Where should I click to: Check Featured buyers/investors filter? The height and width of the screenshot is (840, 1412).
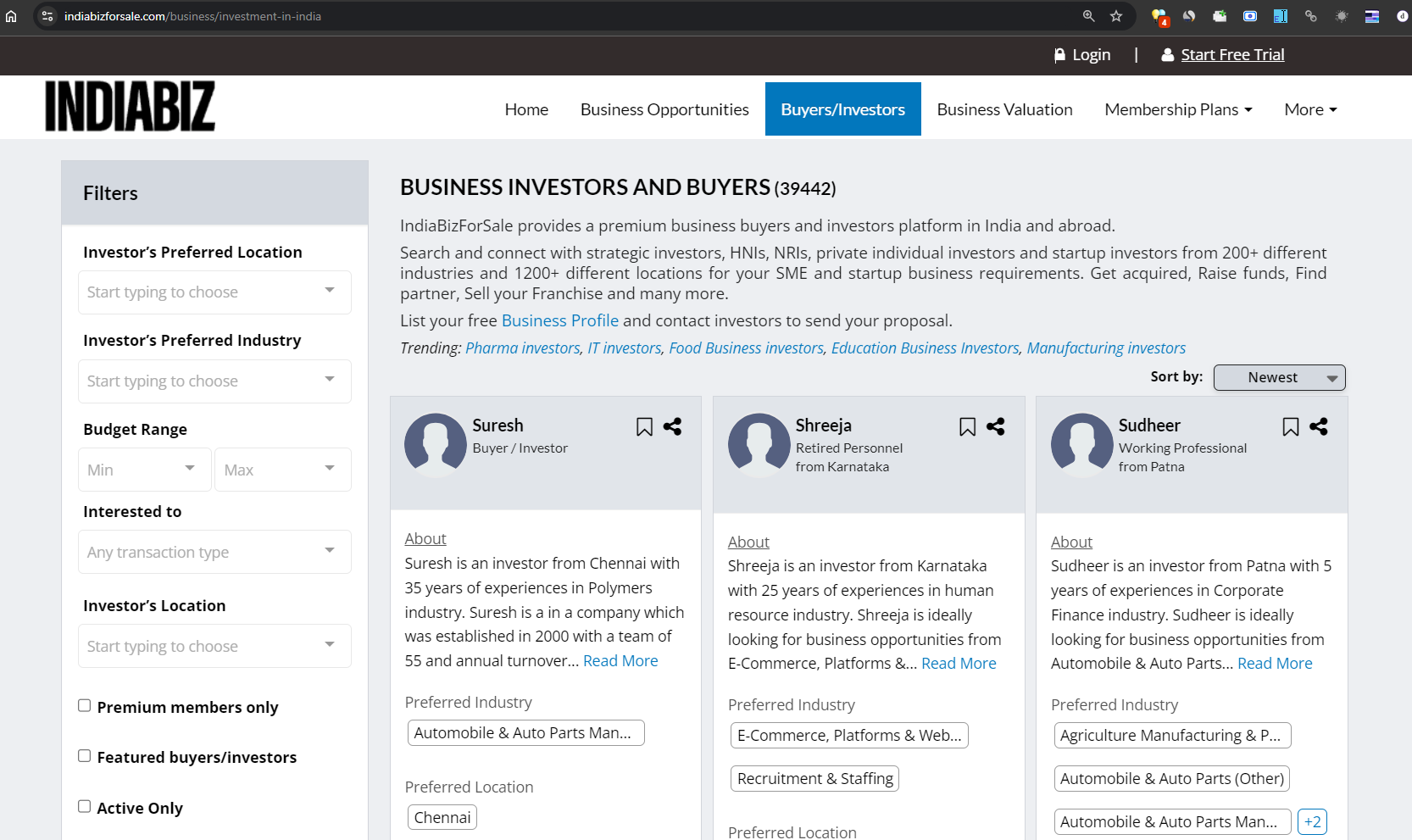coord(85,755)
